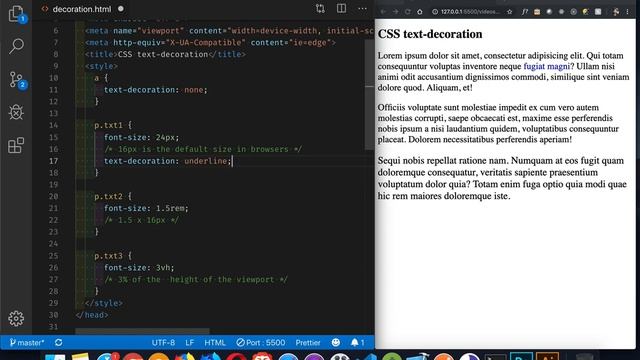
Task: Open the Manage gear icon in VS Code
Action: coord(16,318)
